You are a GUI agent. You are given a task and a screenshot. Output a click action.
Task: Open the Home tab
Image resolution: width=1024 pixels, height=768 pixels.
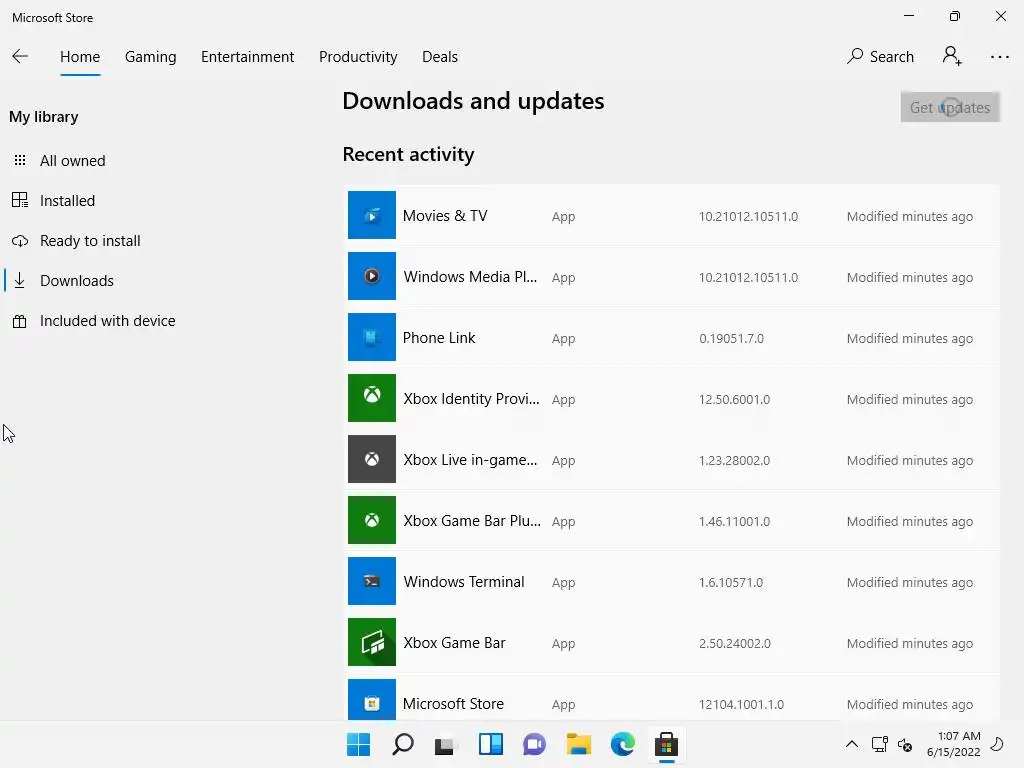tap(80, 57)
